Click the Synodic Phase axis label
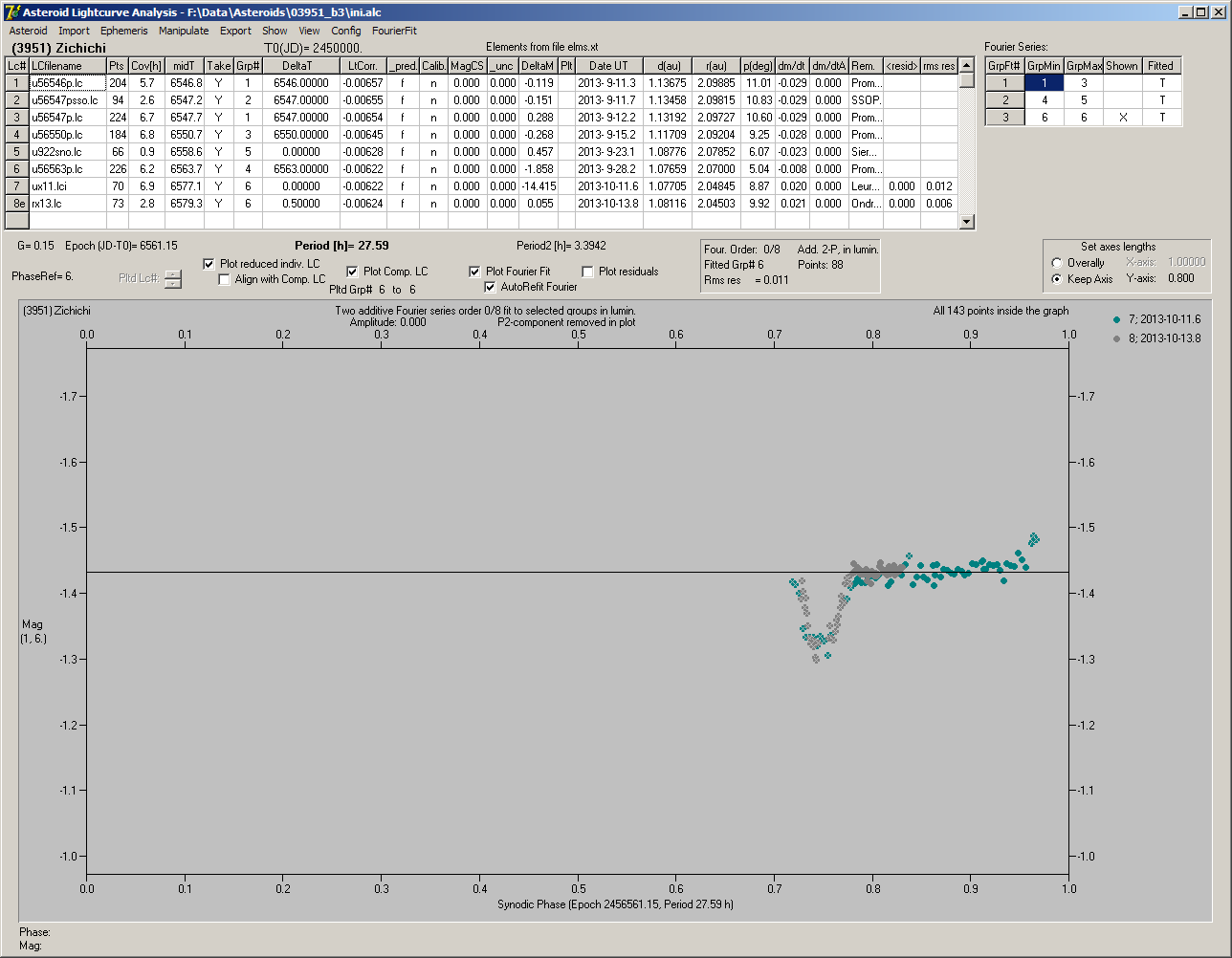Viewport: 1232px width, 958px height. (615, 904)
